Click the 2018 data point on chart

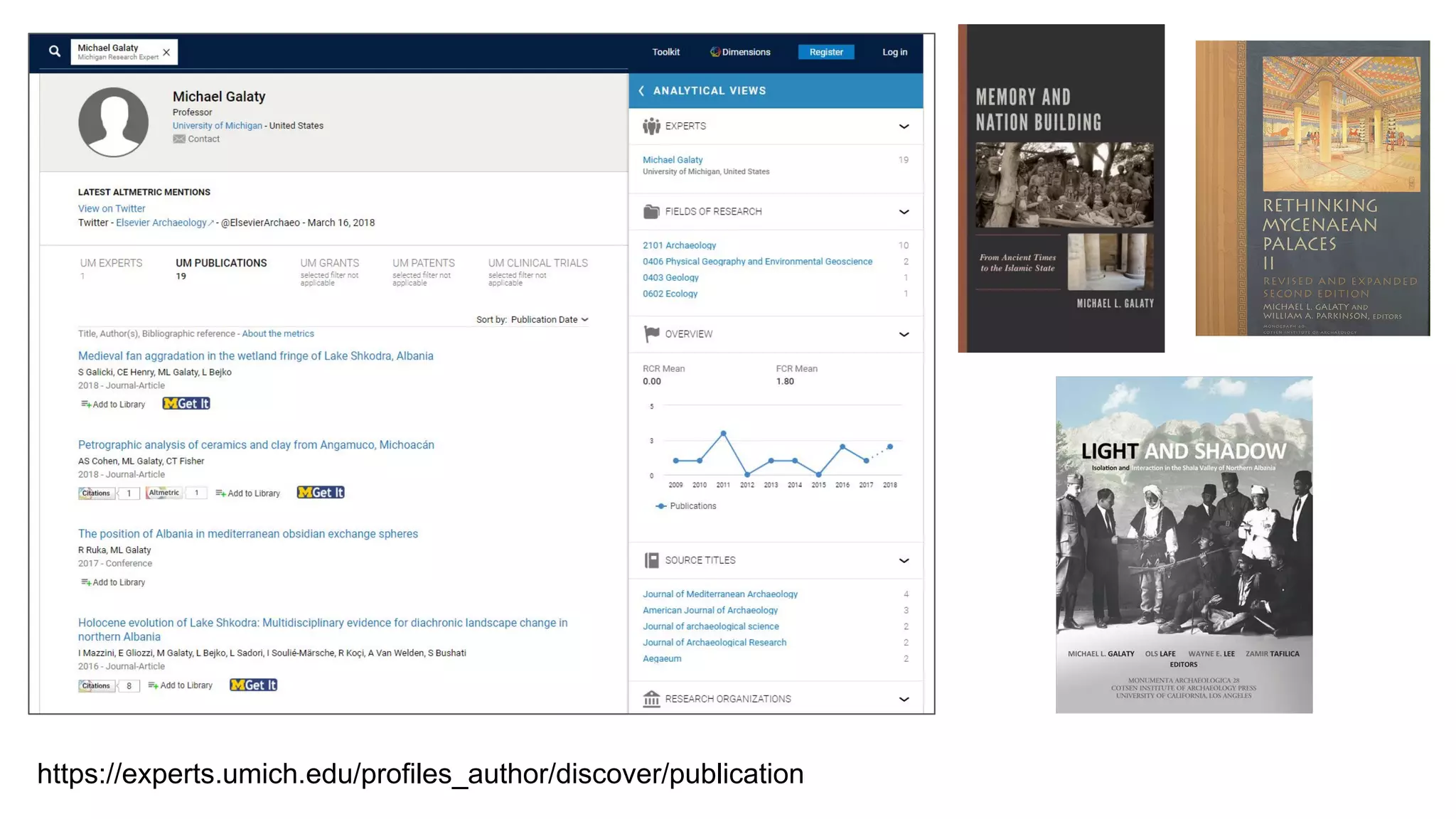(x=889, y=446)
